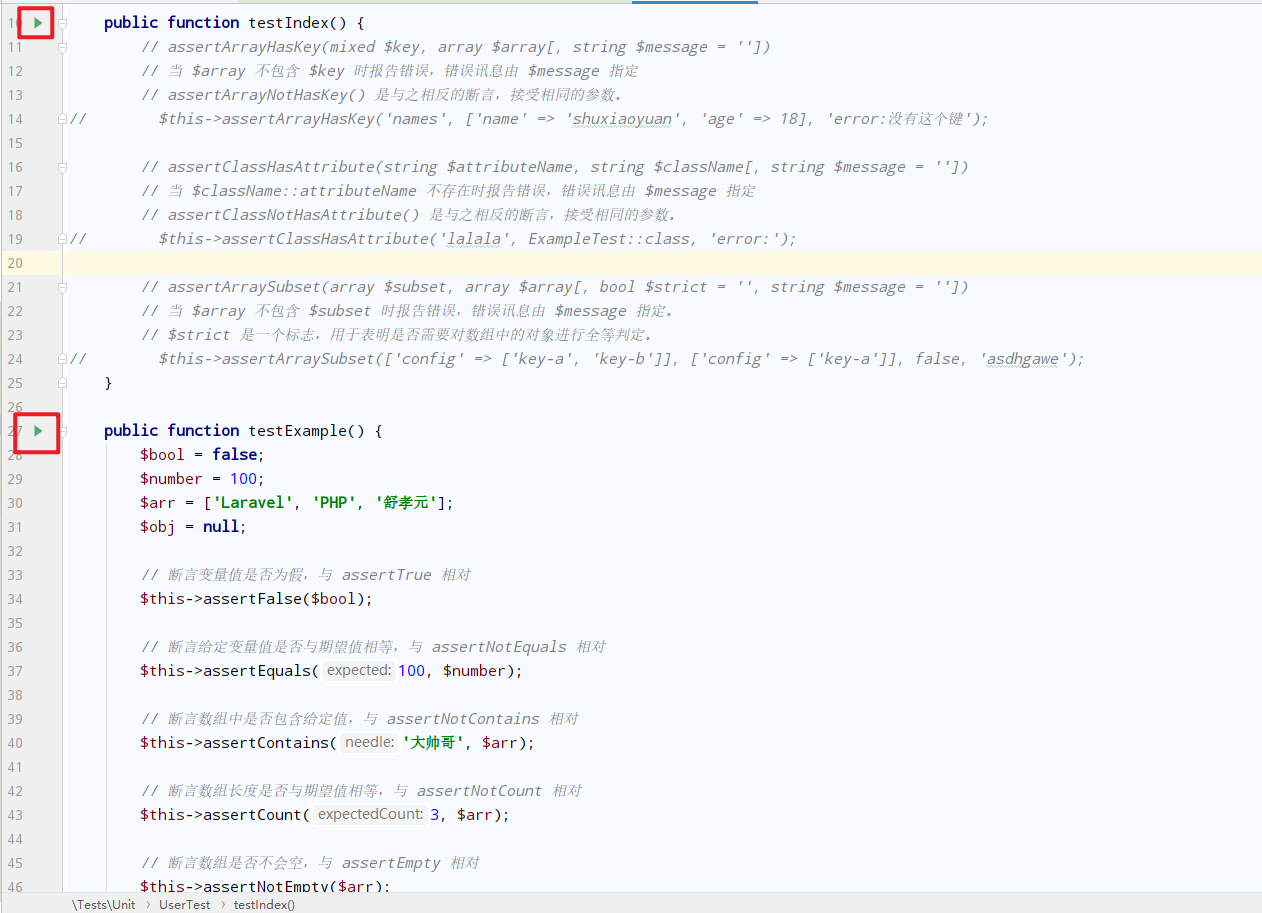
Task: Click the comment mentioning assertNotCount on line 42
Action: point(362,790)
